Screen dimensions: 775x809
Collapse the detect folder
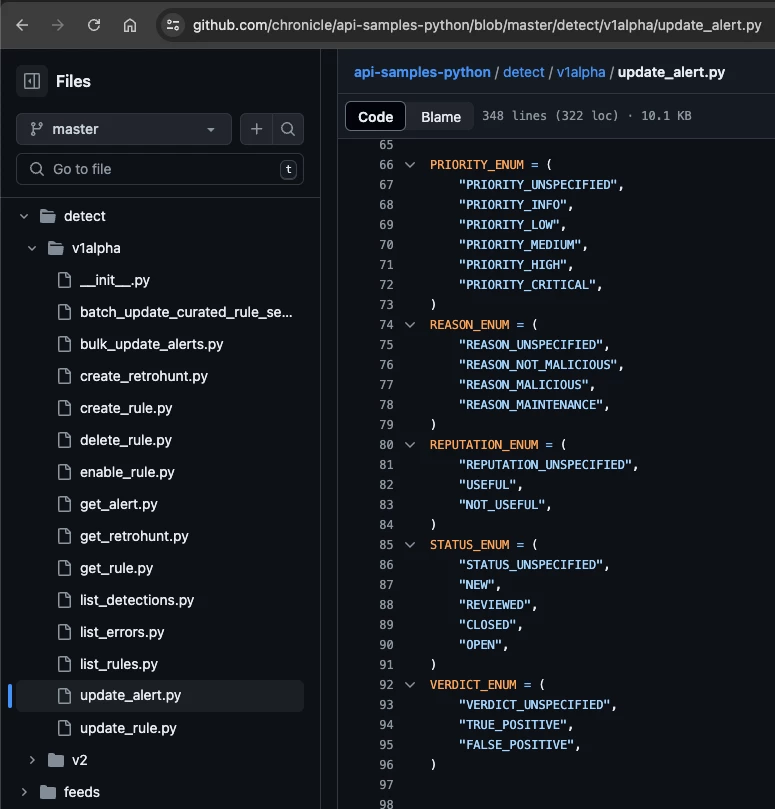[24, 216]
